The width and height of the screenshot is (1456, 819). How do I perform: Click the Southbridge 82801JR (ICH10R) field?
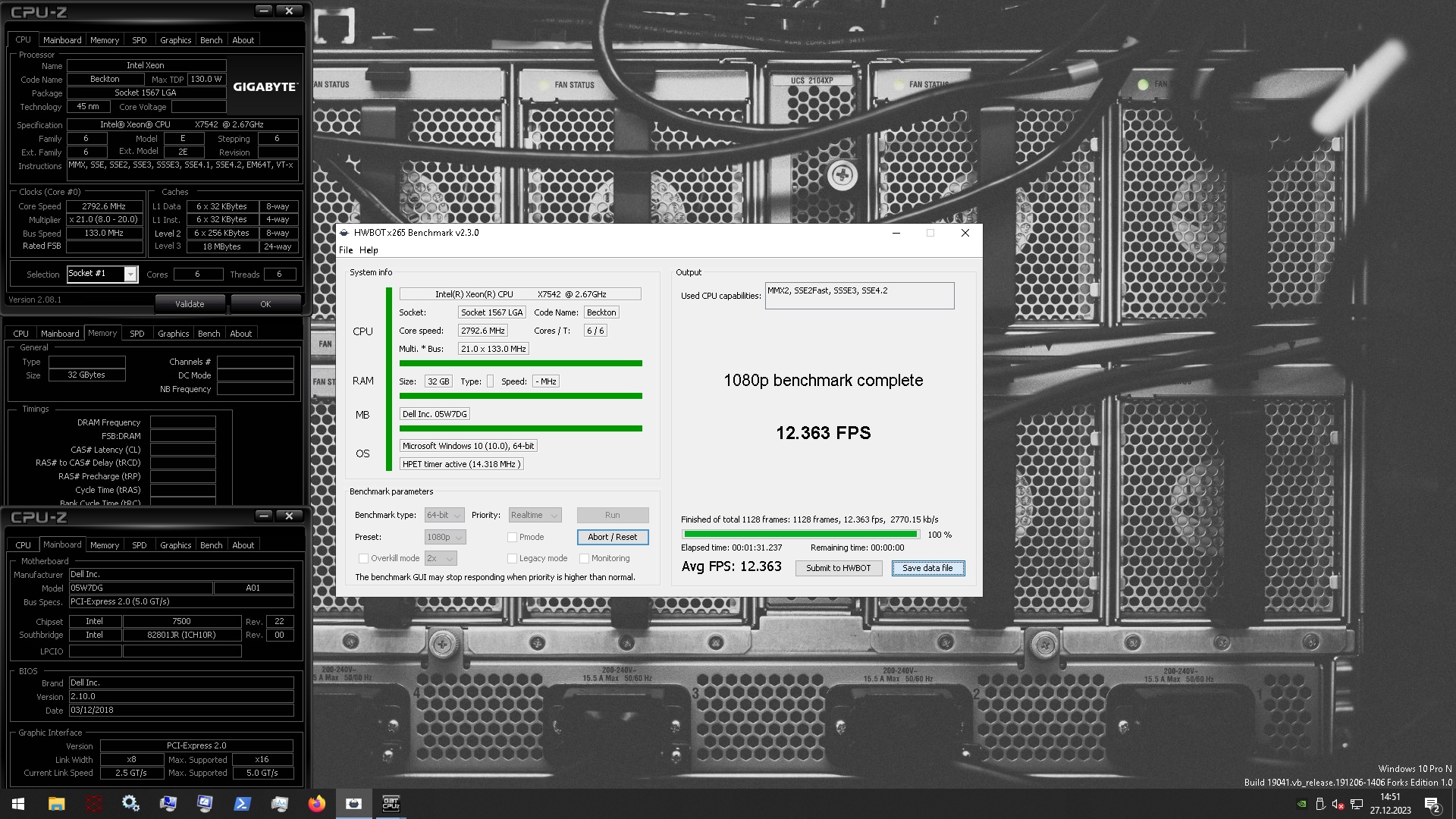pyautogui.click(x=181, y=635)
